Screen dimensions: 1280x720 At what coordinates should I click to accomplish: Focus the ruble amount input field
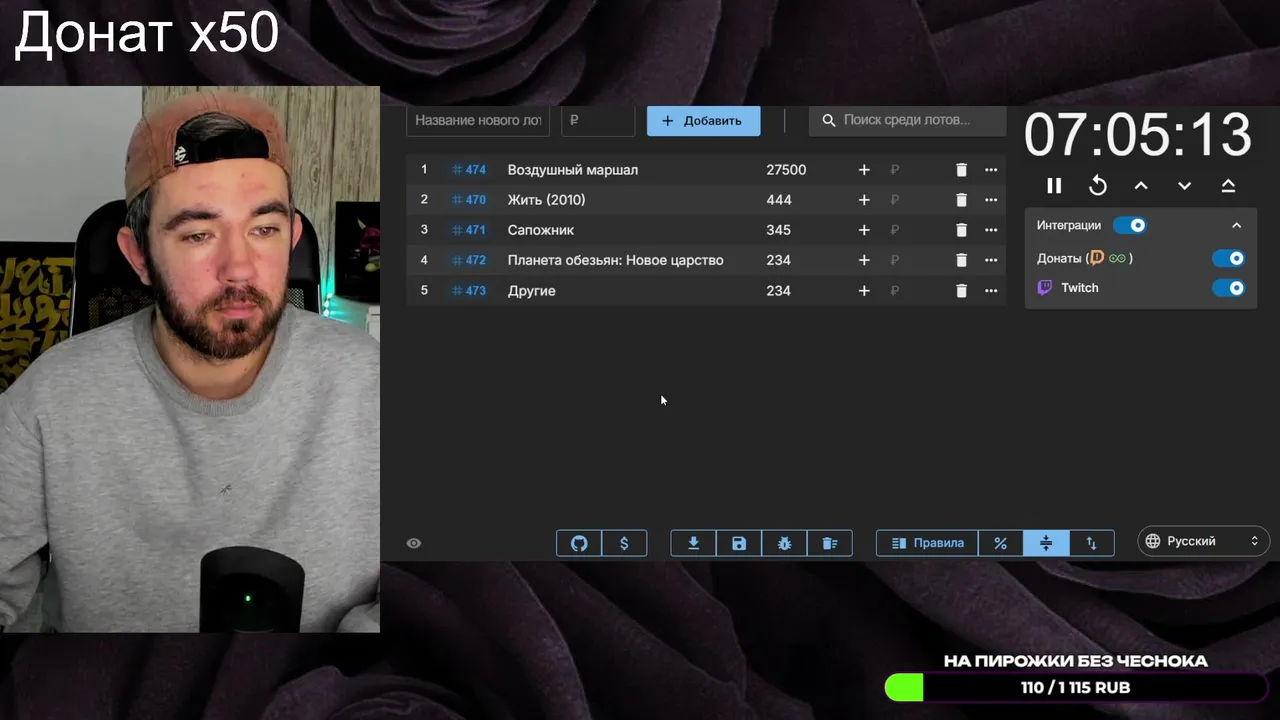point(598,120)
